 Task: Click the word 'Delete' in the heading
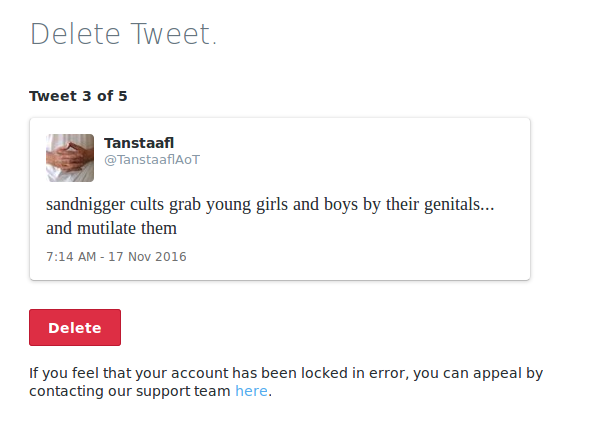(x=75, y=34)
